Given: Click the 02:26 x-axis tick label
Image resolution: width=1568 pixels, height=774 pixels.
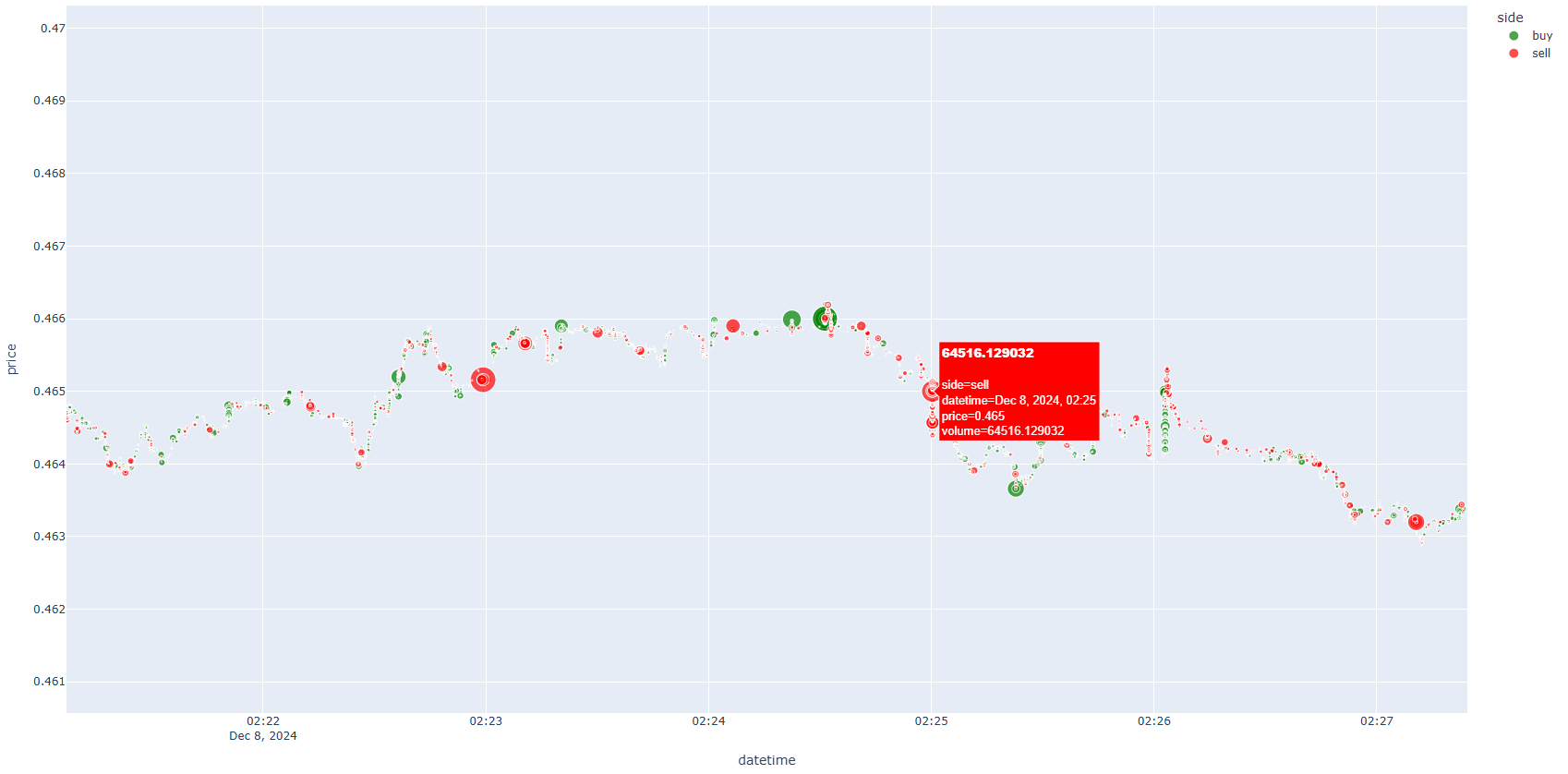Looking at the screenshot, I should click(x=1153, y=720).
